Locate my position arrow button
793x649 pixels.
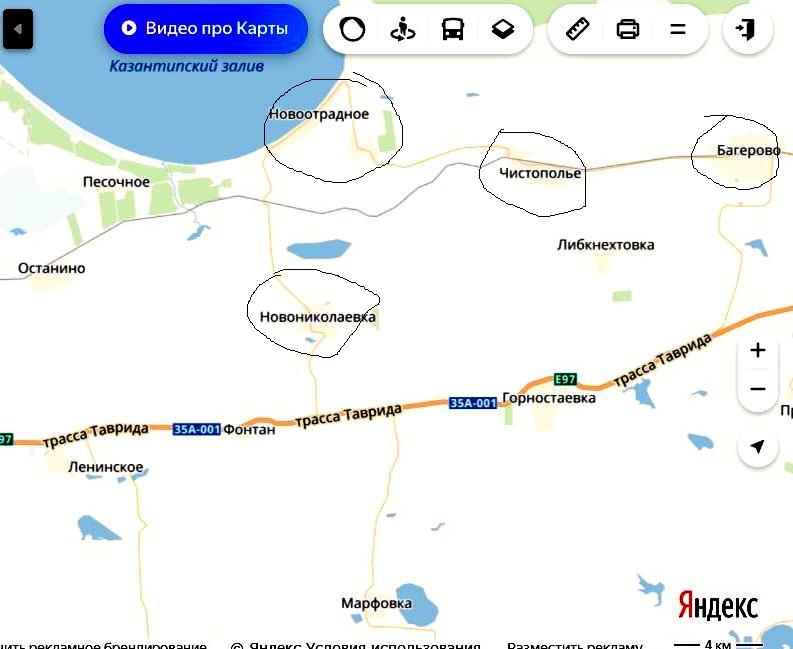click(x=757, y=447)
